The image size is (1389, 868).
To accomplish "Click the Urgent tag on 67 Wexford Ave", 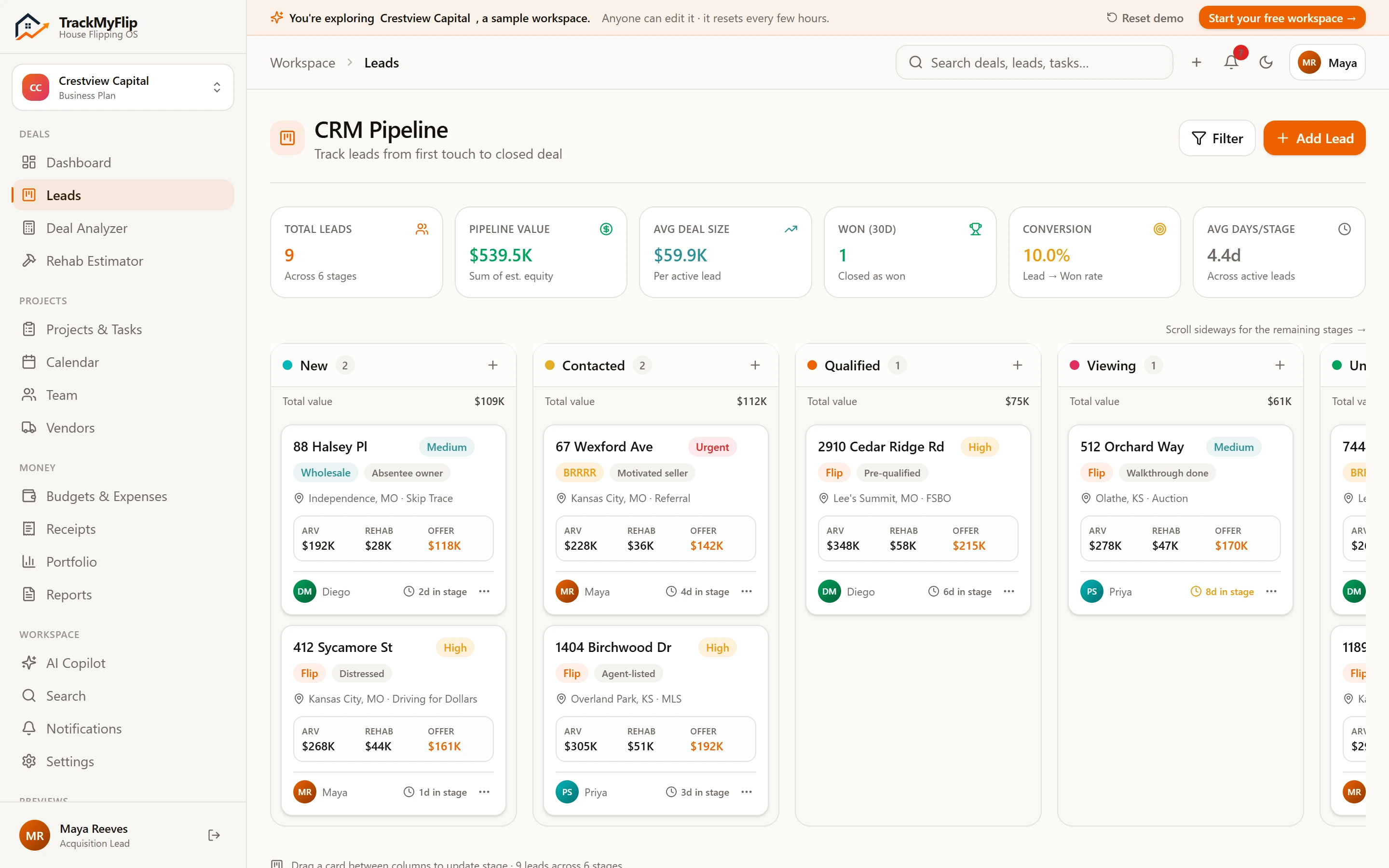I will pyautogui.click(x=712, y=447).
